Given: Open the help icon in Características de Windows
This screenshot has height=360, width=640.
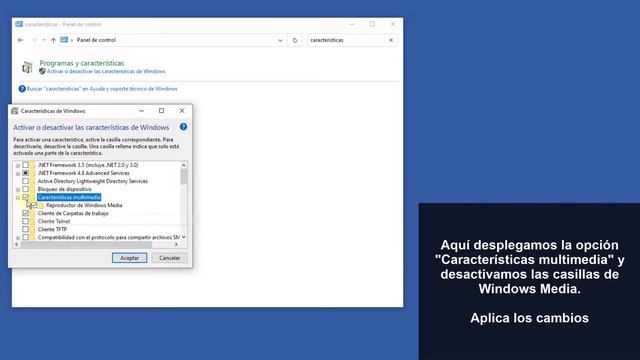Looking at the screenshot, I should click(183, 127).
